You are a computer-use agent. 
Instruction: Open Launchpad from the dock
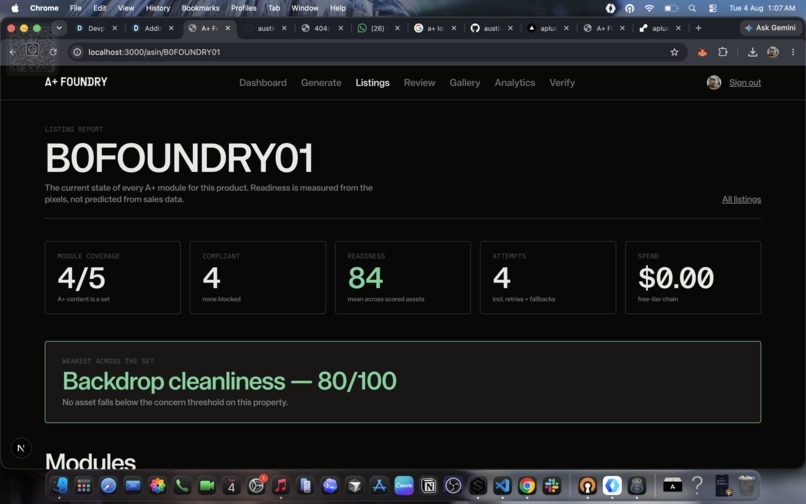coord(84,485)
